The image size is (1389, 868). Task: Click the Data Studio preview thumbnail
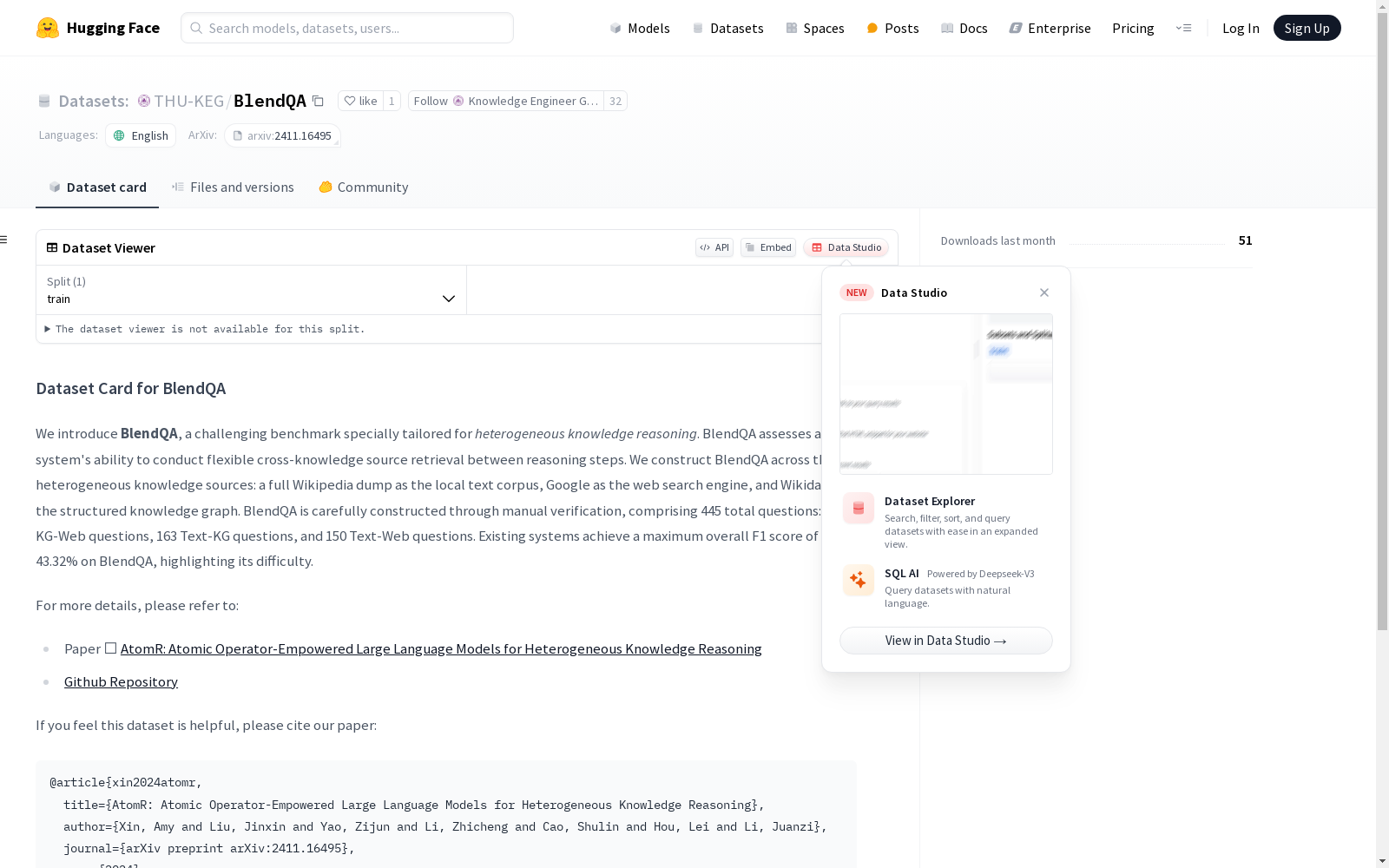point(946,394)
